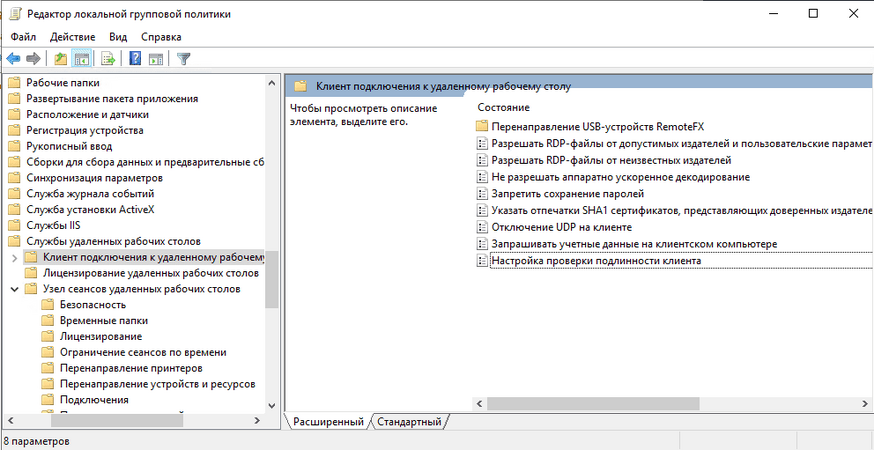Click policy icon beside Запретить сохранение паролей
The image size is (874, 450).
pos(482,193)
